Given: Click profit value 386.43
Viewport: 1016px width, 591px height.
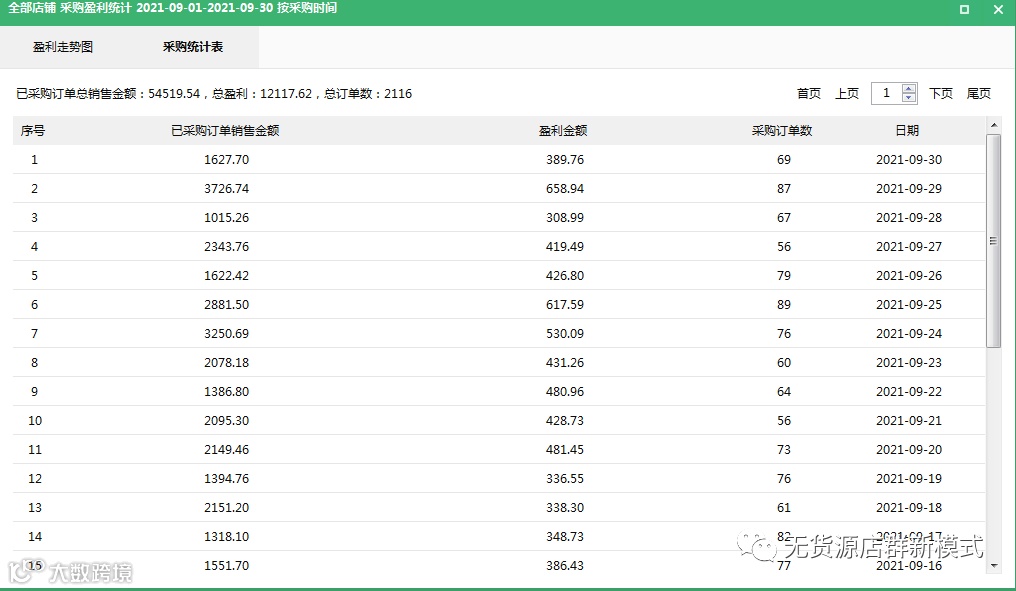Looking at the screenshot, I should [564, 566].
